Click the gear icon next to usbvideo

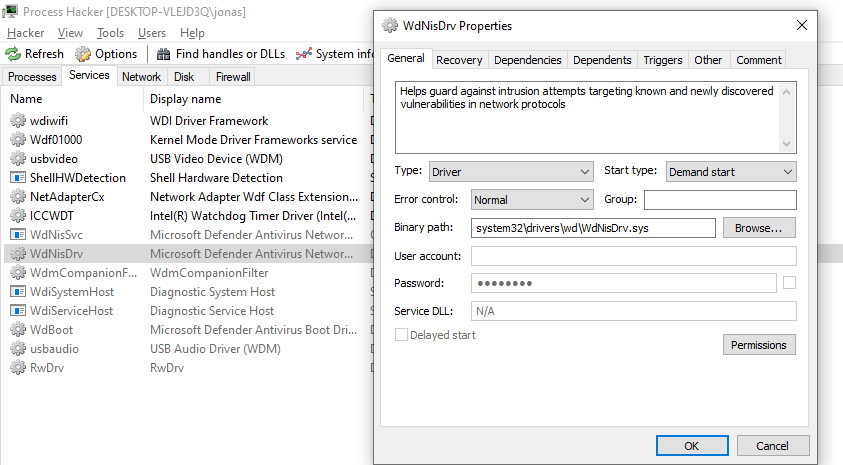point(18,159)
